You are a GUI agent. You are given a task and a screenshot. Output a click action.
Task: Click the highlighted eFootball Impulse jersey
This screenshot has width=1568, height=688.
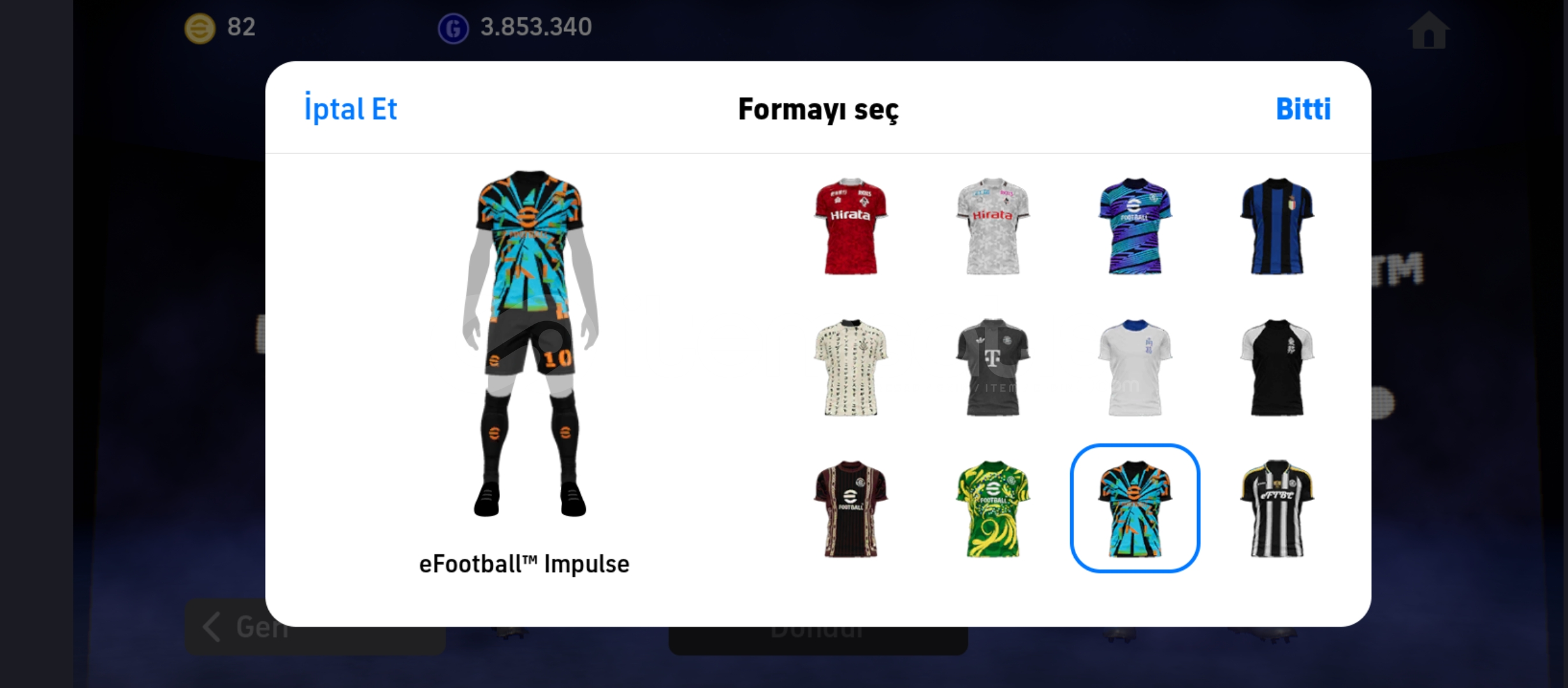click(x=1135, y=508)
